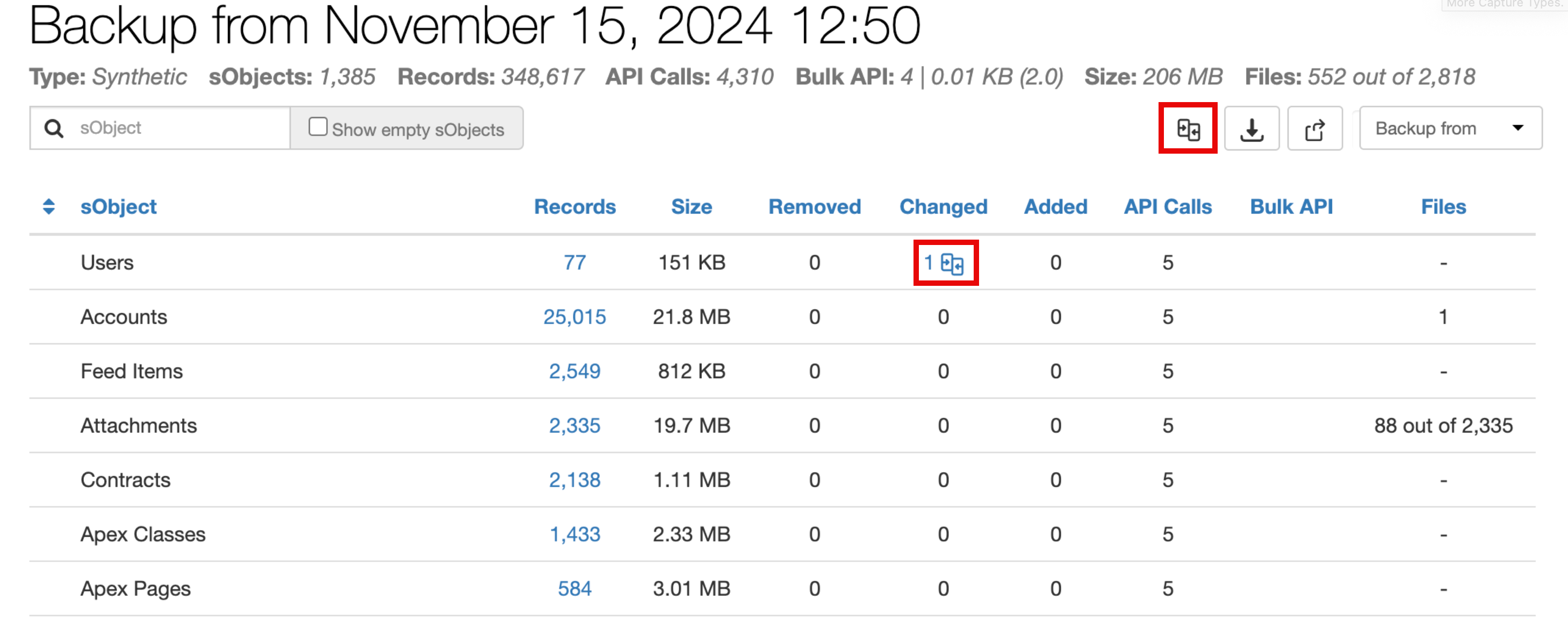Viewport: 1568px width, 620px height.
Task: Sort by Changed column header
Action: pyautogui.click(x=943, y=207)
